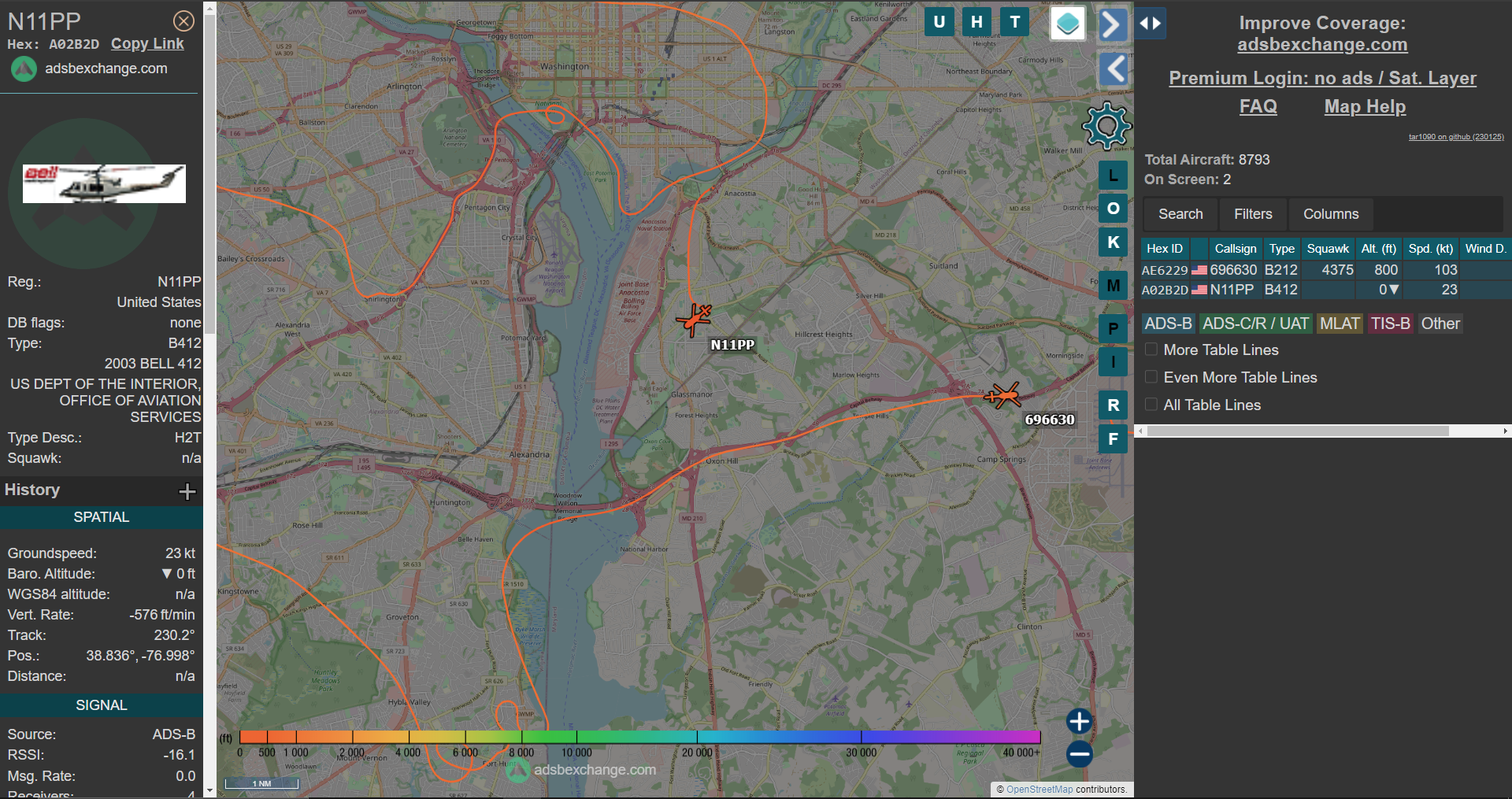Screen dimensions: 1512x799
Task: Toggle the Other source filter
Action: 1440,324
